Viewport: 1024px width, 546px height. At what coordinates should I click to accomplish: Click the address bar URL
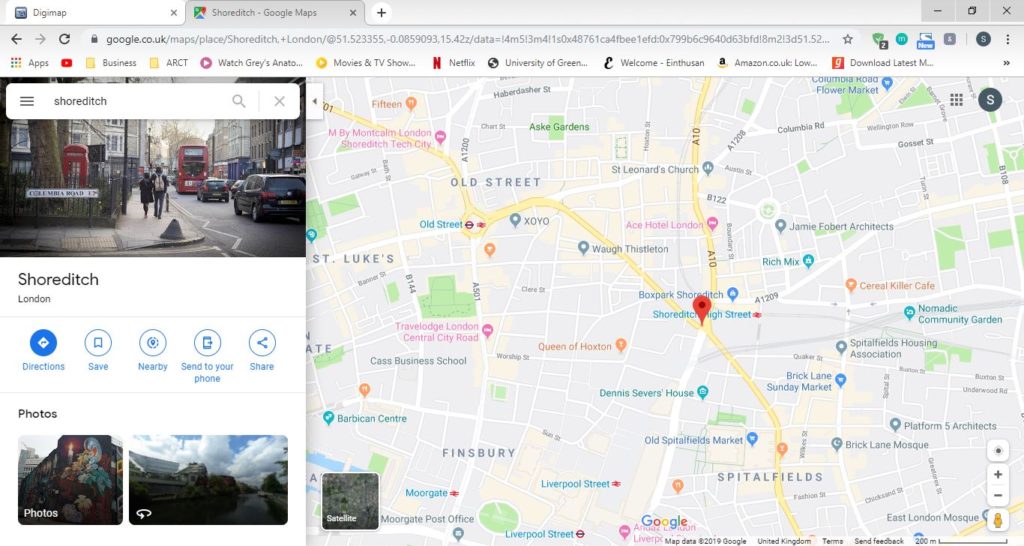pos(468,39)
